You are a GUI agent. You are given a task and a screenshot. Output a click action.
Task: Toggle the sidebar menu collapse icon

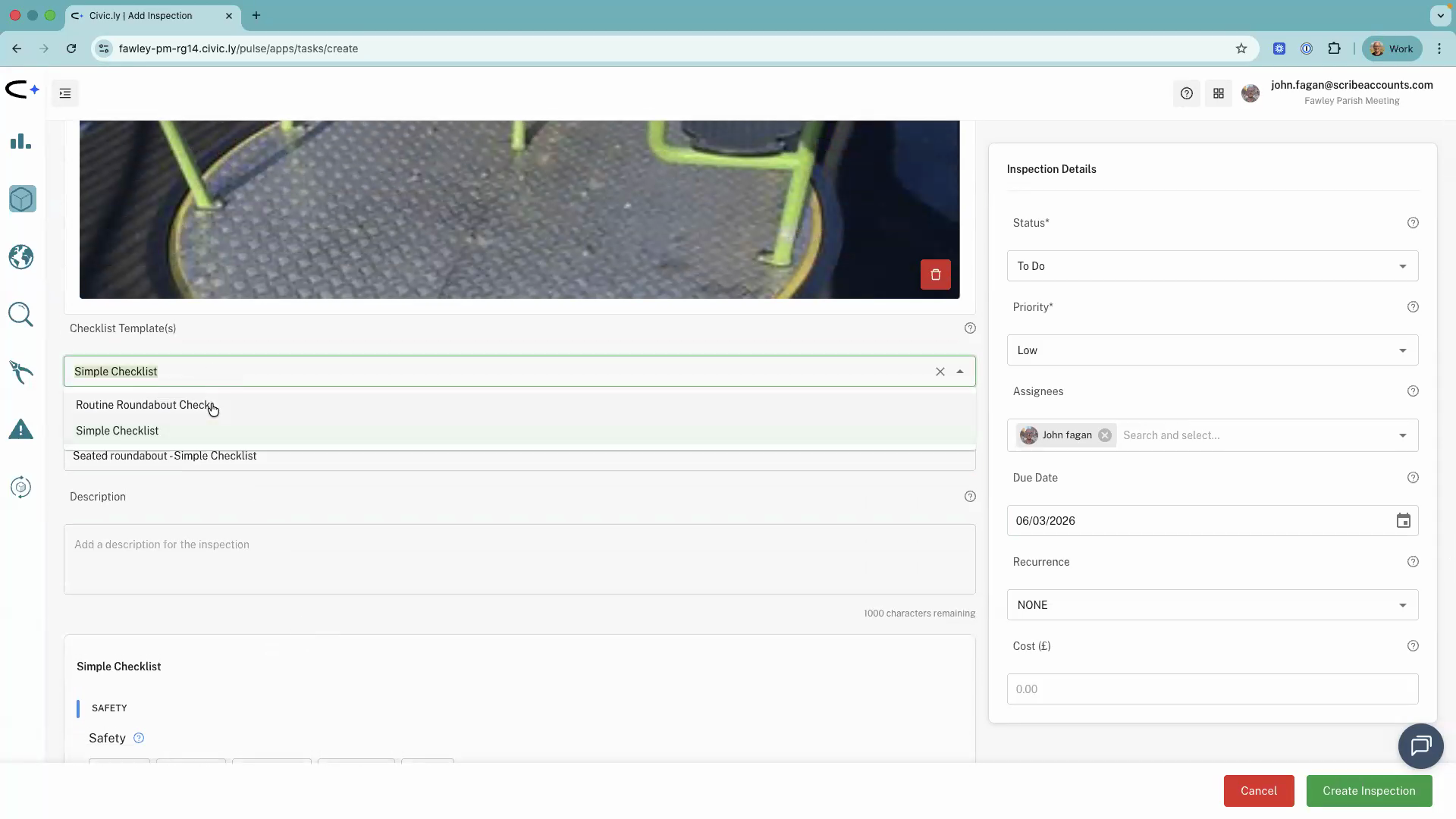tap(65, 93)
